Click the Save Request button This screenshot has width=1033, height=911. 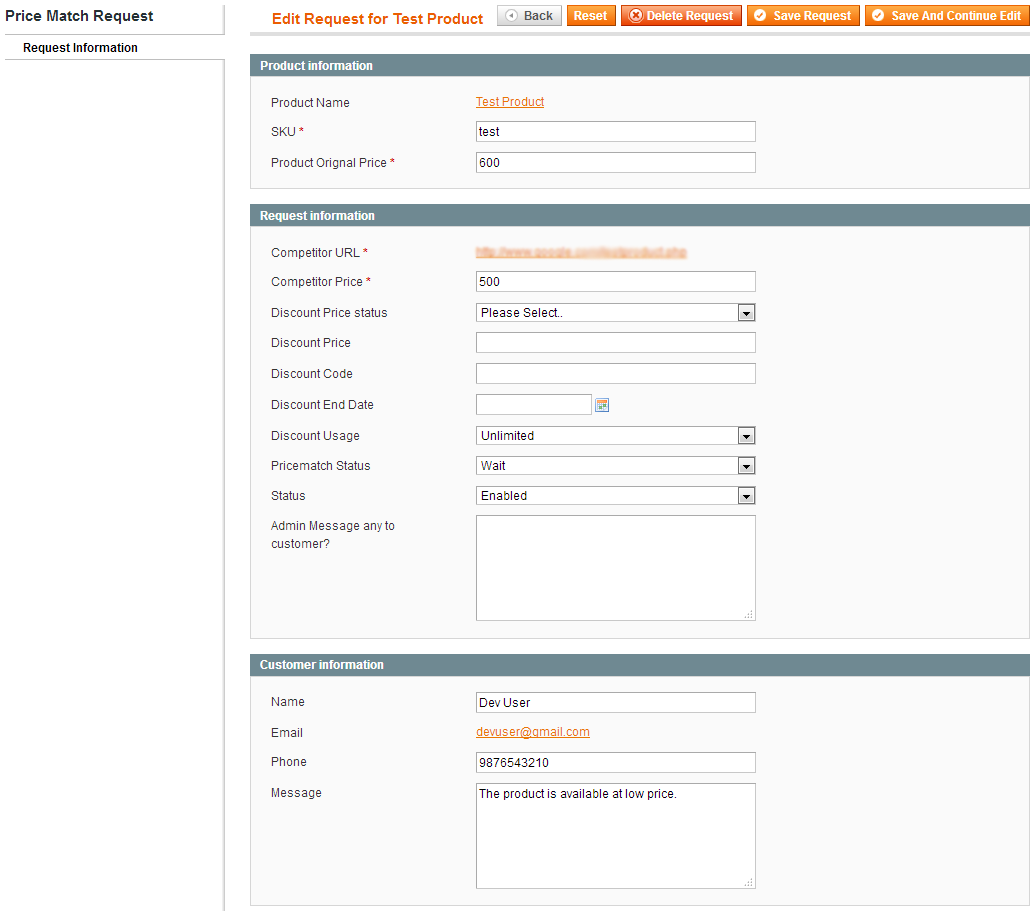point(802,16)
